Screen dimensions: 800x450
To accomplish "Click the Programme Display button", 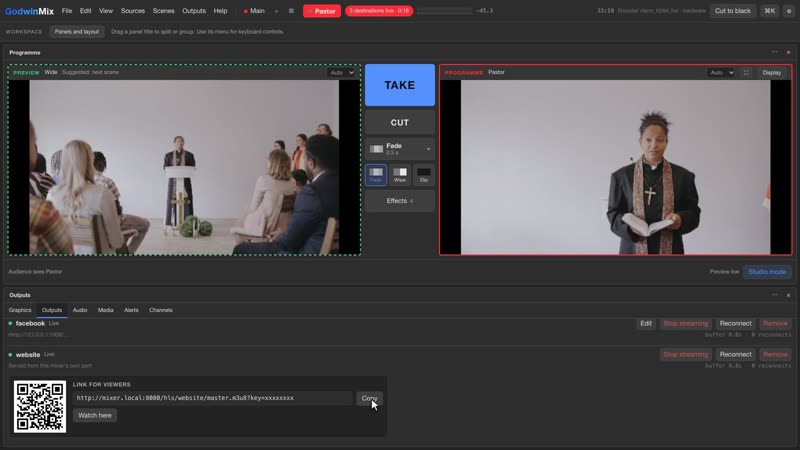I will pos(771,72).
